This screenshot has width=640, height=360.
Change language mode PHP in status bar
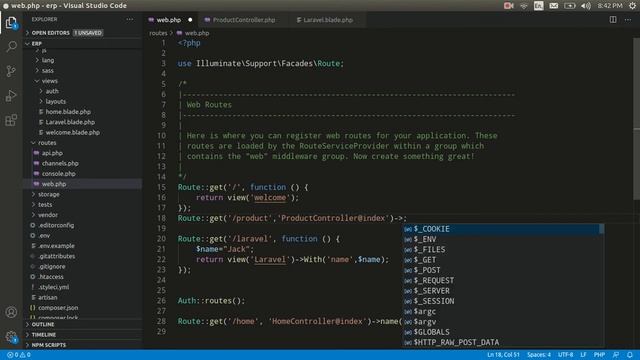click(x=599, y=355)
